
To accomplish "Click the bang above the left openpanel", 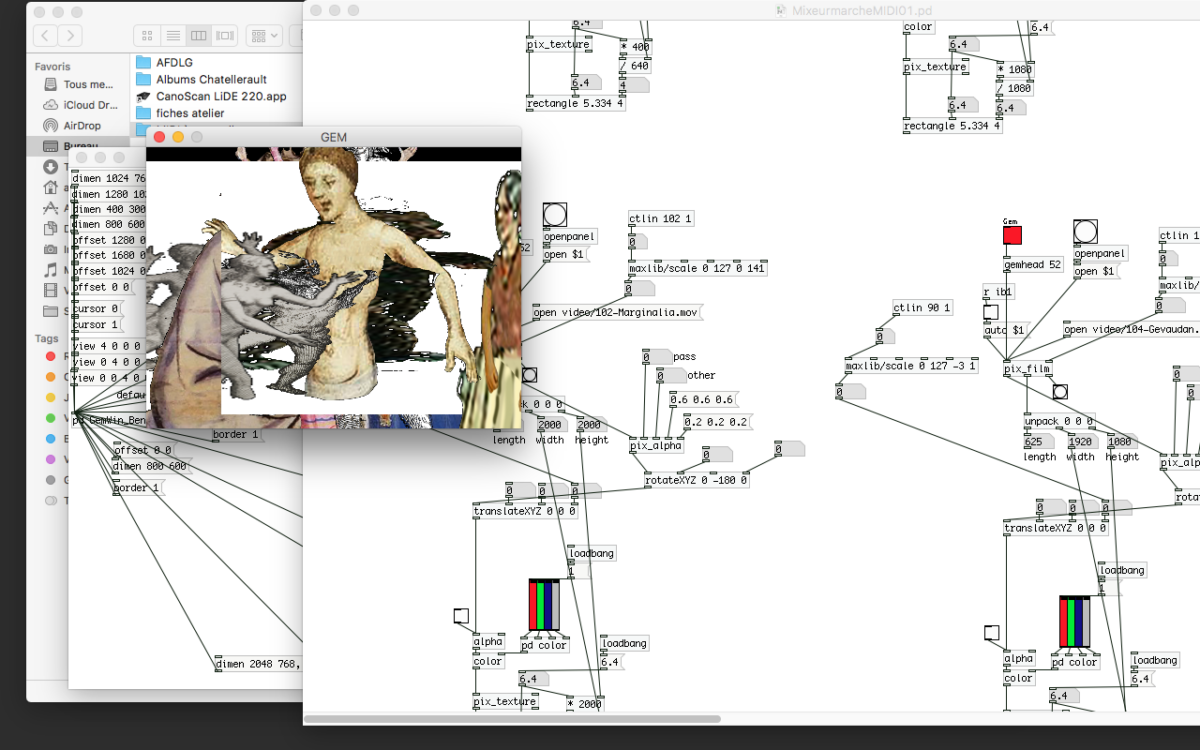I will pyautogui.click(x=555, y=215).
